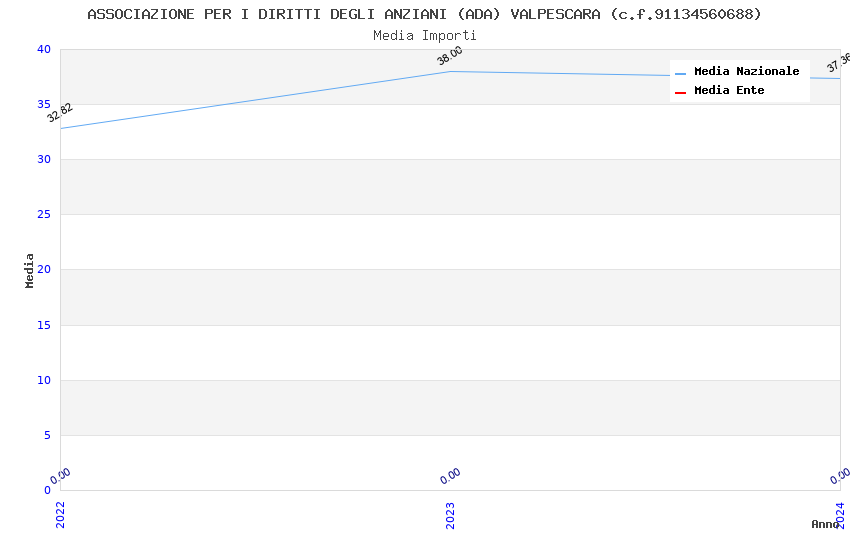Click the Media Importi subtitle
850x550 pixels.
coord(424,36)
